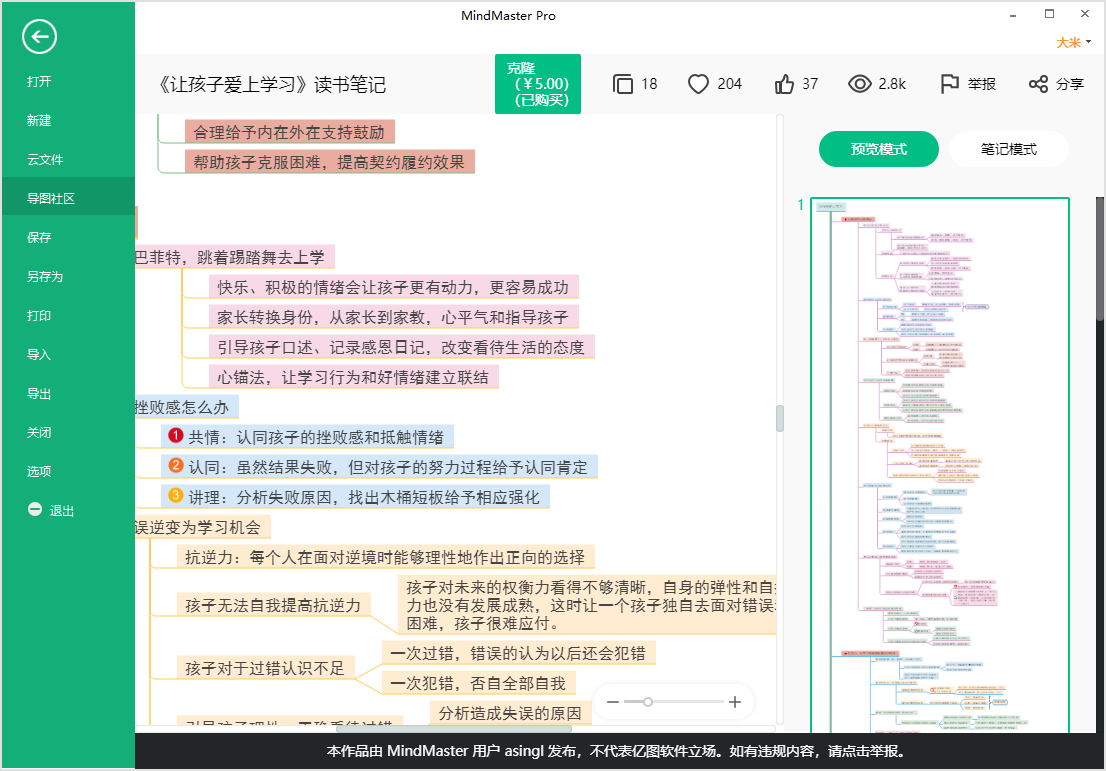
Task: Click the share icon
Action: pyautogui.click(x=1039, y=84)
